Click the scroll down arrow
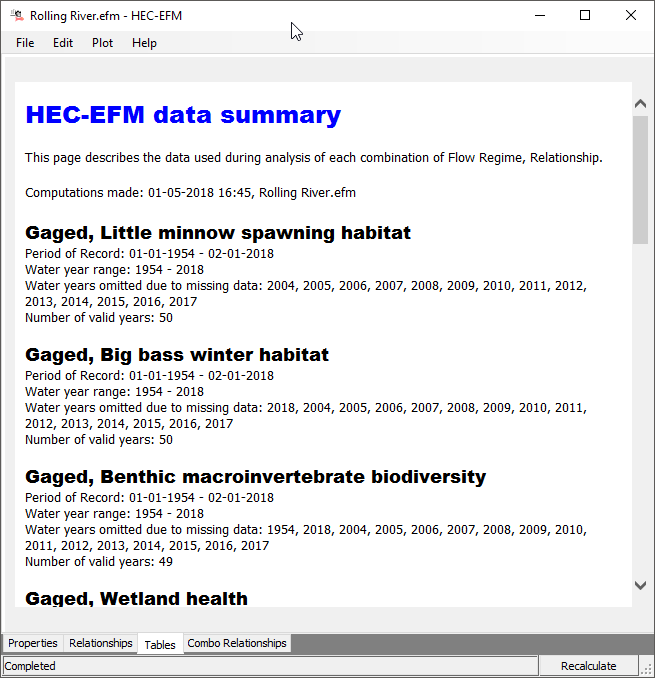The width and height of the screenshot is (655, 678). tap(640, 585)
